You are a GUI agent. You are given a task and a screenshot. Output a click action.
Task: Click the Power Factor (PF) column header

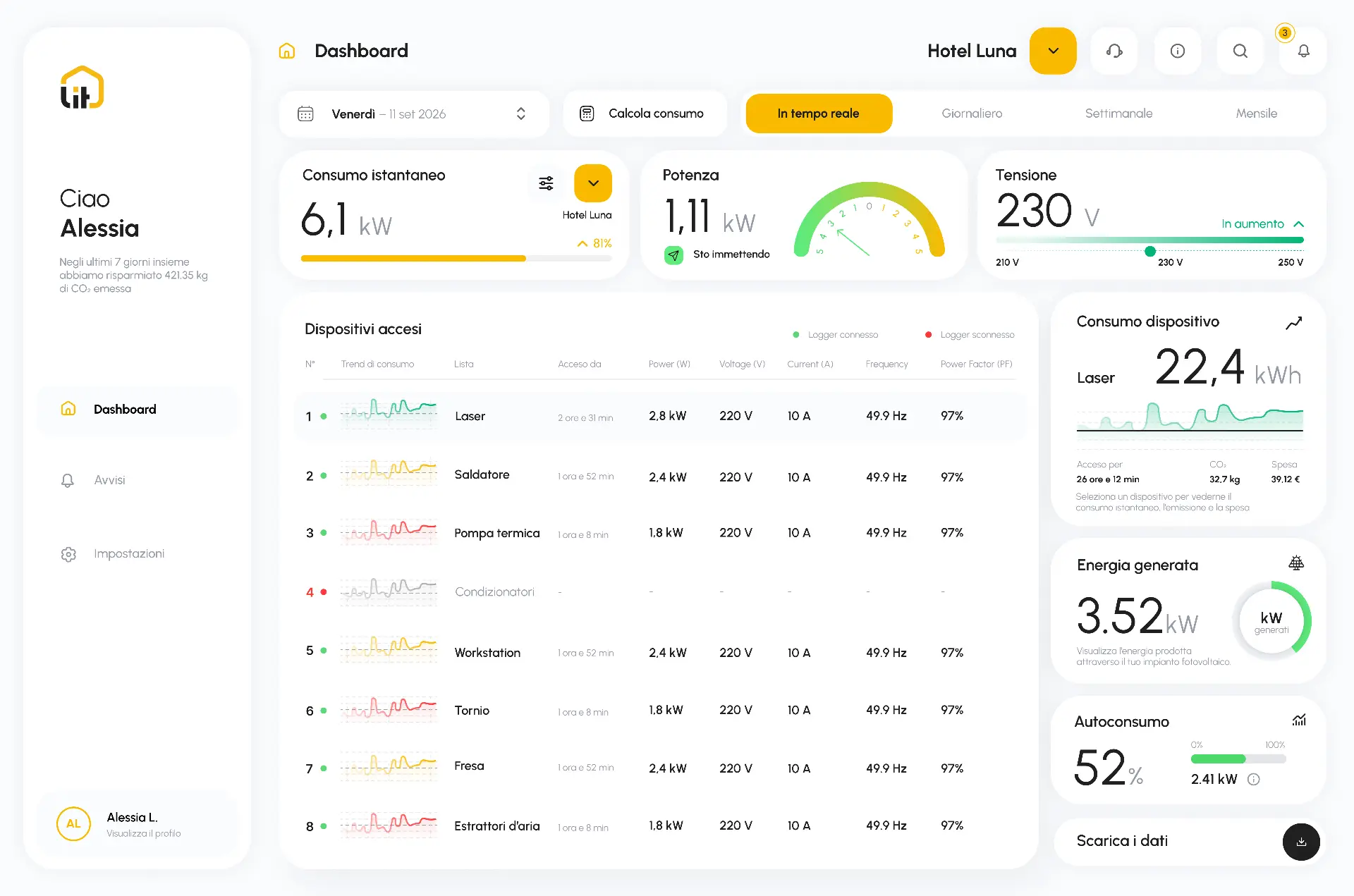(976, 364)
